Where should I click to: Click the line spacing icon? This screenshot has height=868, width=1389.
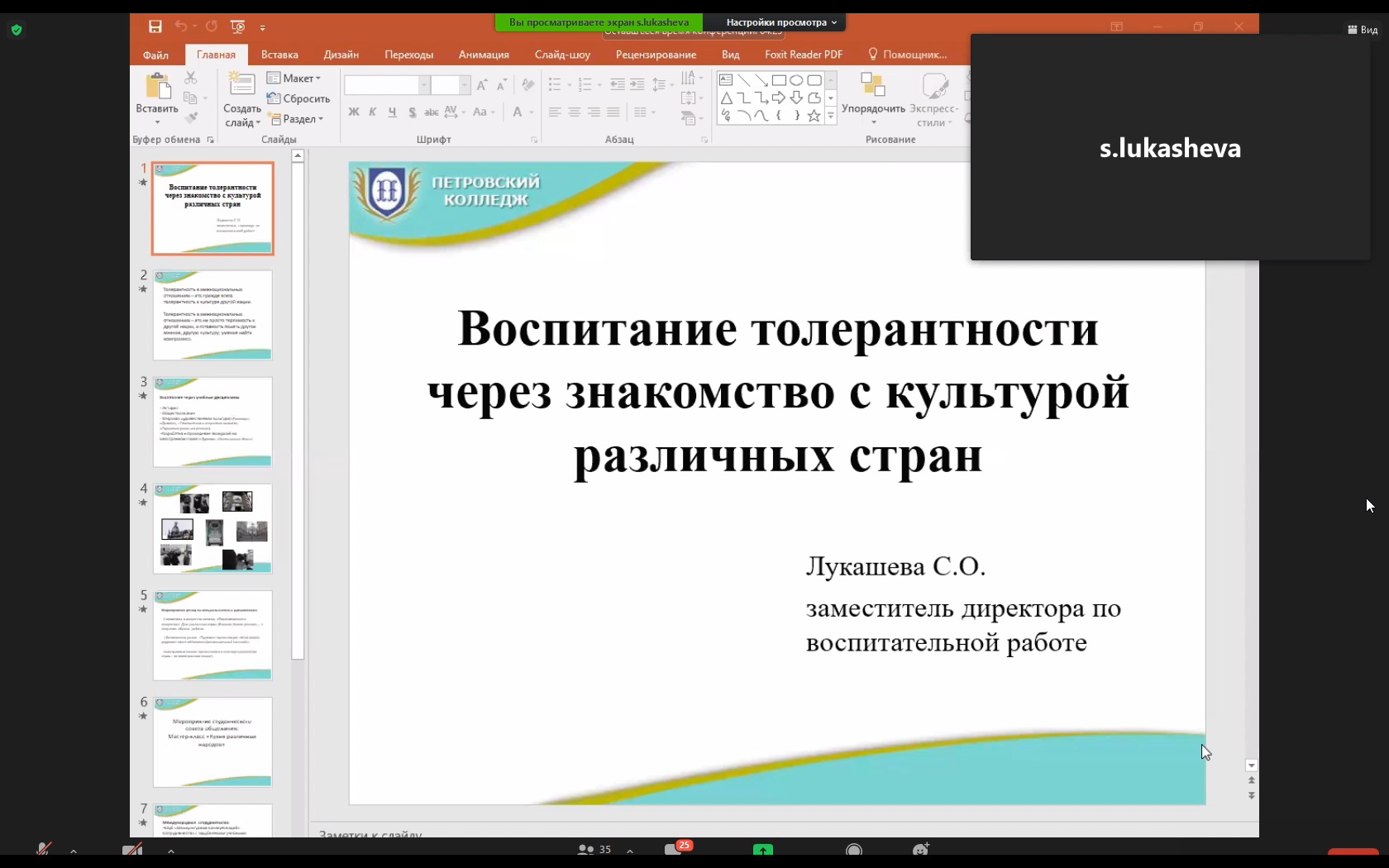pos(659,84)
